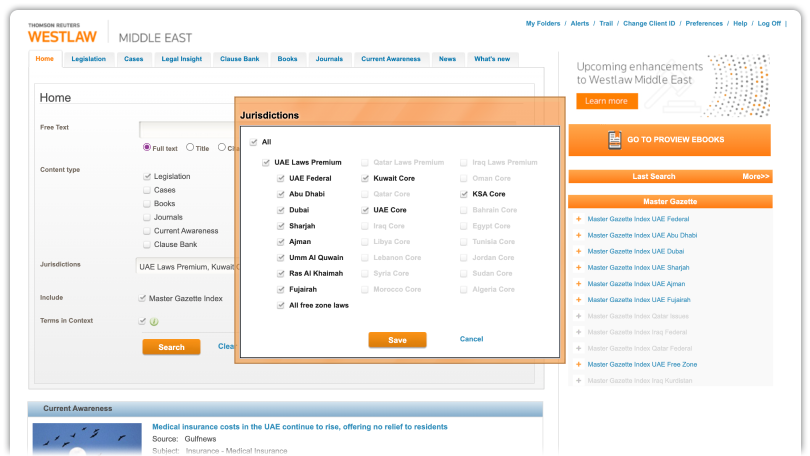This screenshot has height=456, width=810.
Task: Cancel the Jurisdictions dialog
Action: (x=471, y=339)
